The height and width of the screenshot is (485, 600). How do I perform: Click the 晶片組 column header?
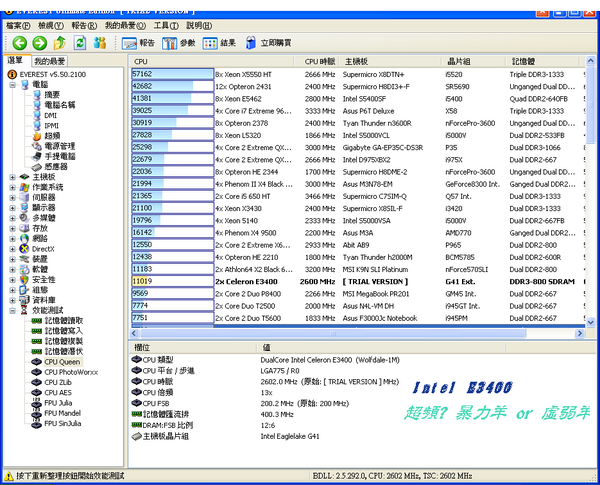click(x=473, y=62)
